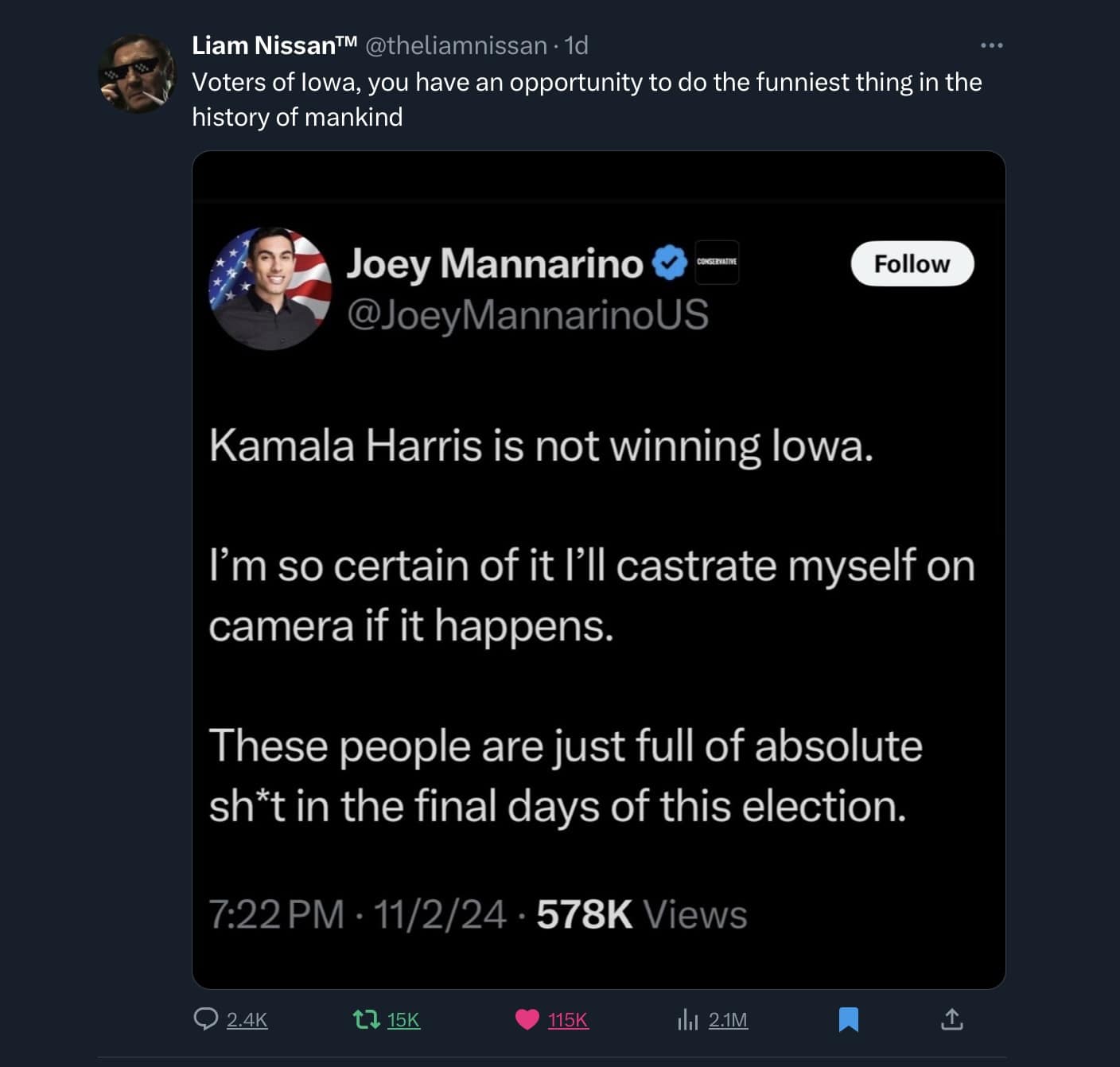Open the 2.4K replies count

247,1020
